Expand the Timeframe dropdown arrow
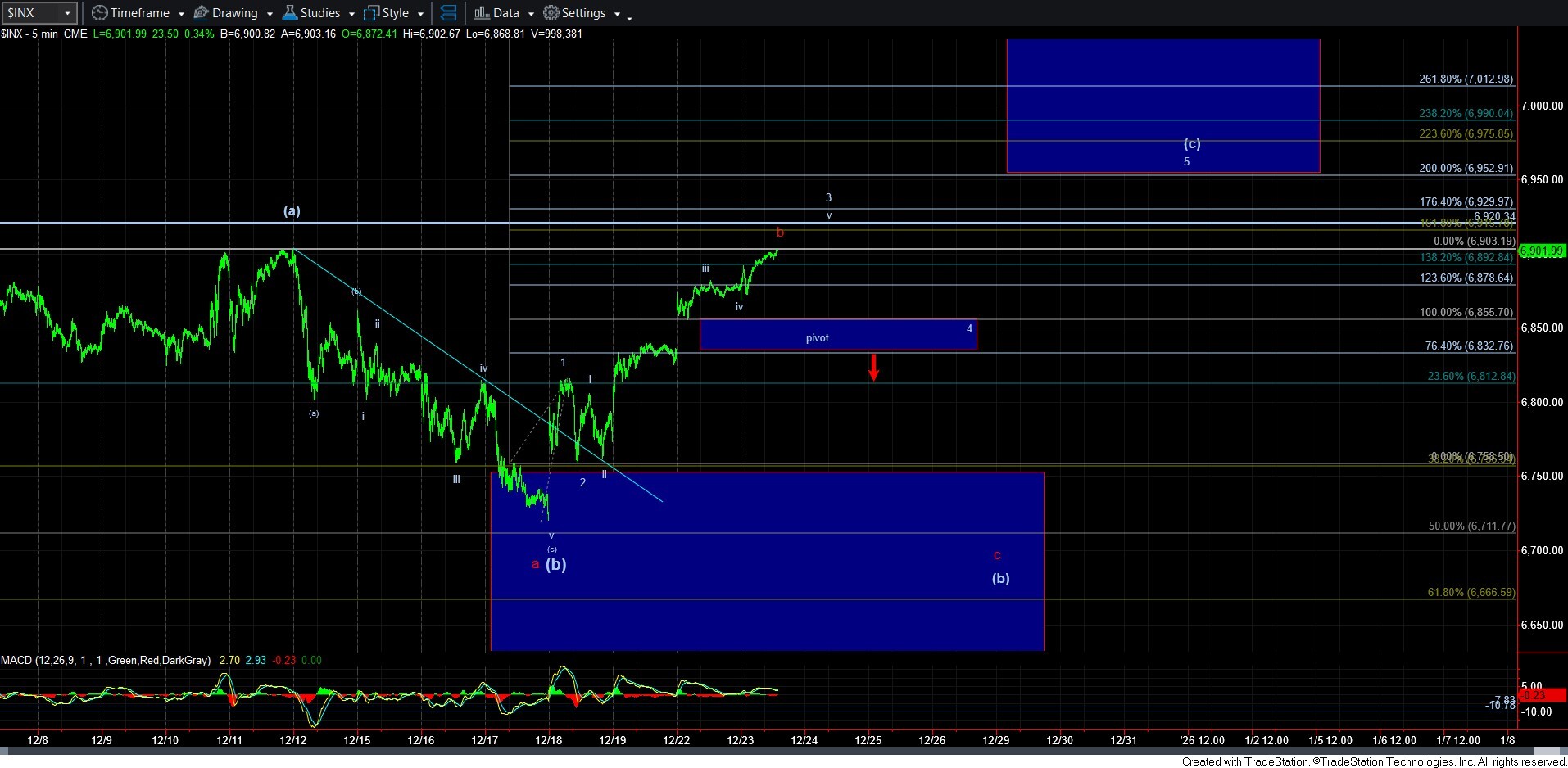The width and height of the screenshot is (1568, 768). click(x=181, y=14)
